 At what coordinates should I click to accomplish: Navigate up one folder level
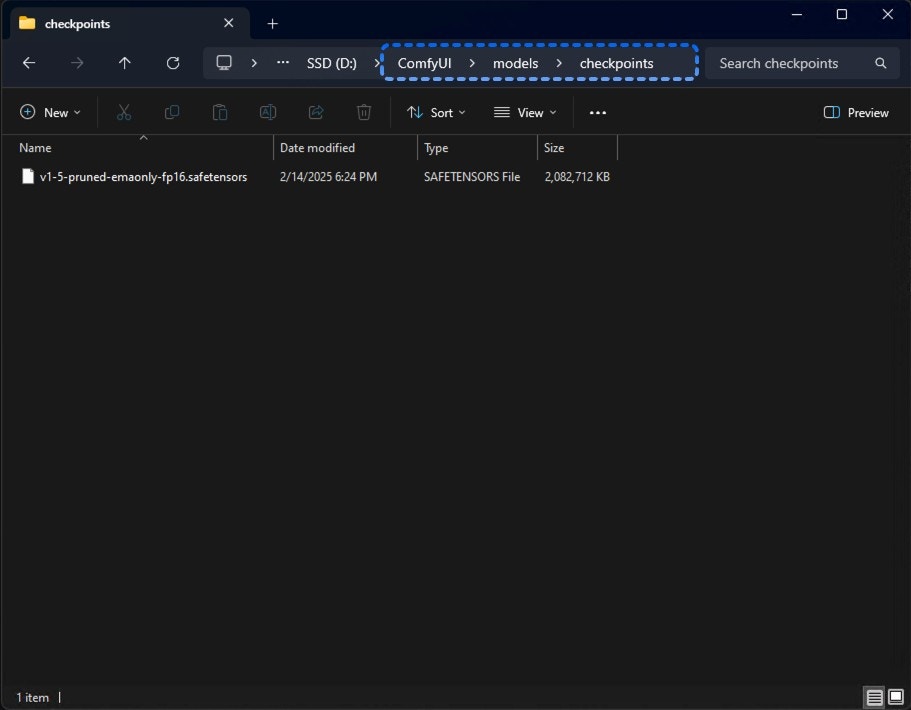tap(124, 62)
